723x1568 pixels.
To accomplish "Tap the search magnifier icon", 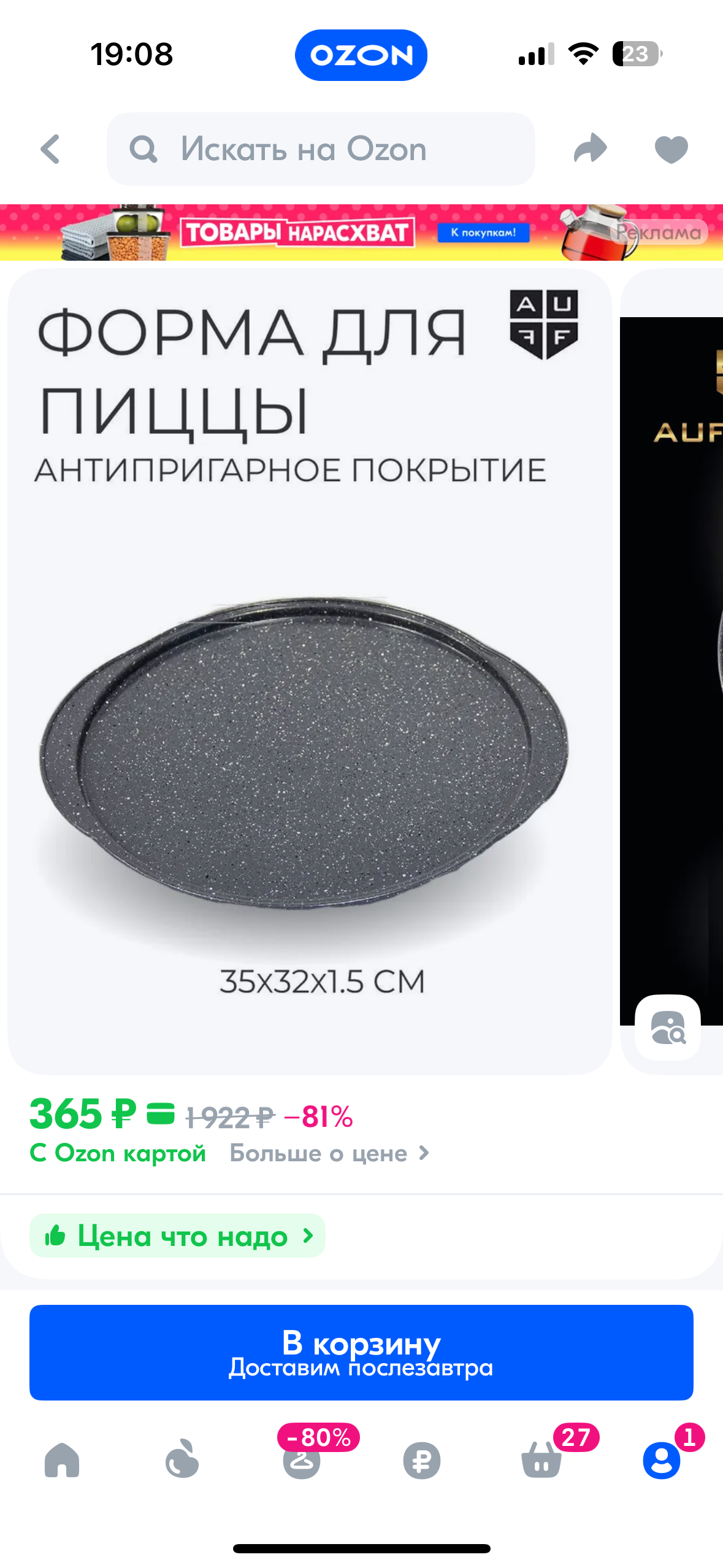I will (x=143, y=149).
